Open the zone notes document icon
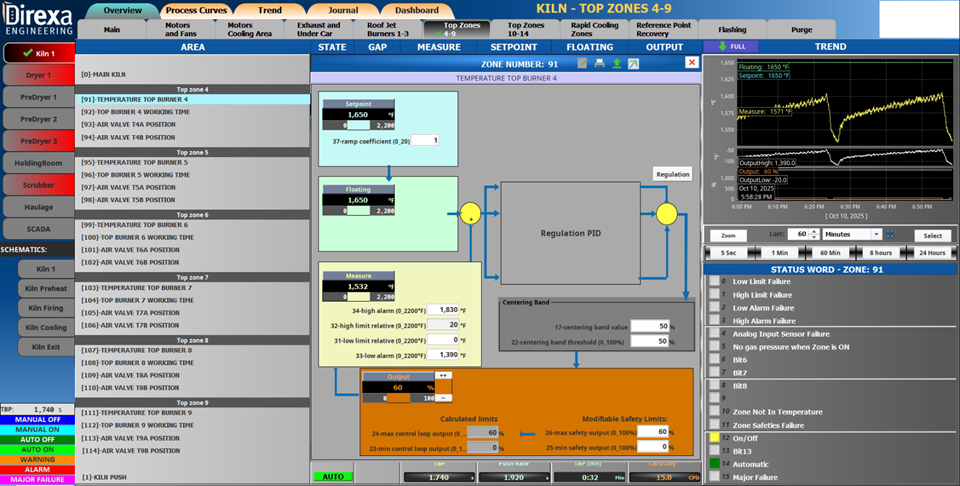 coord(582,63)
